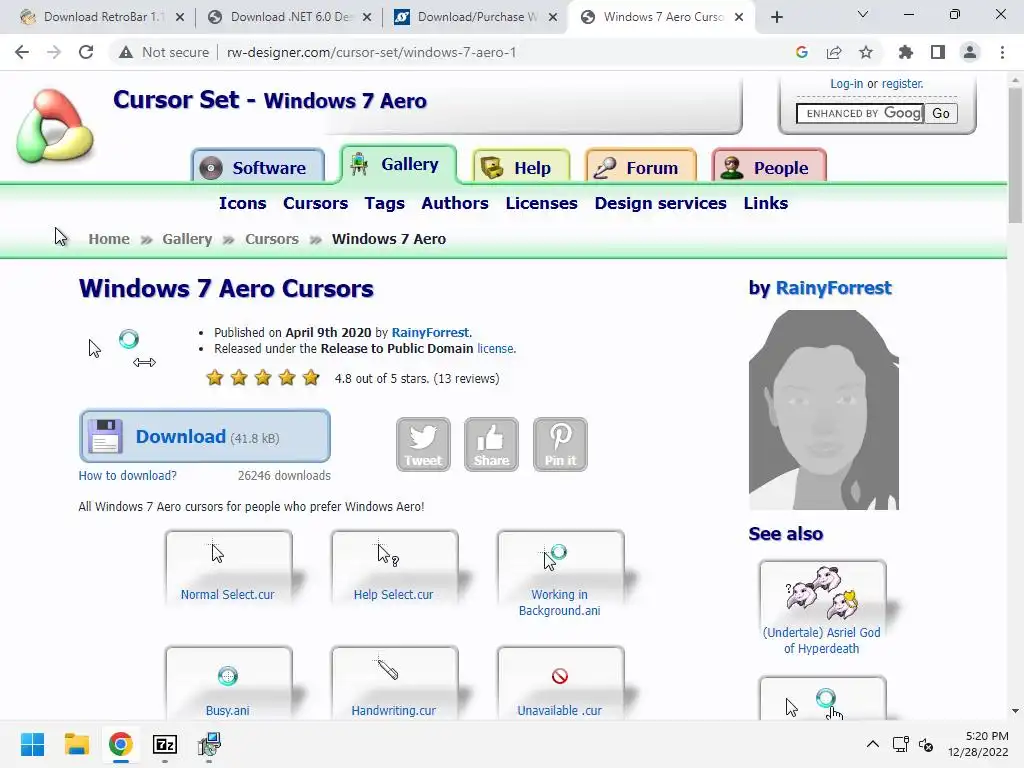The height and width of the screenshot is (768, 1024).
Task: Click the browser forward arrow
Action: coord(54,52)
